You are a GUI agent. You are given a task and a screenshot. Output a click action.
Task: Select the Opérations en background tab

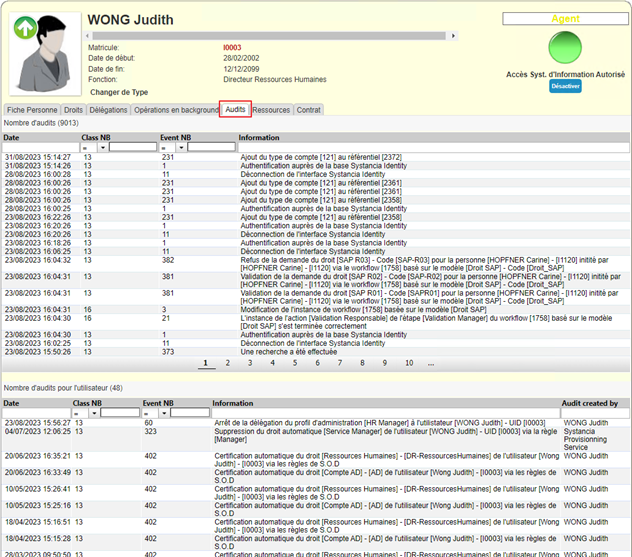point(176,110)
